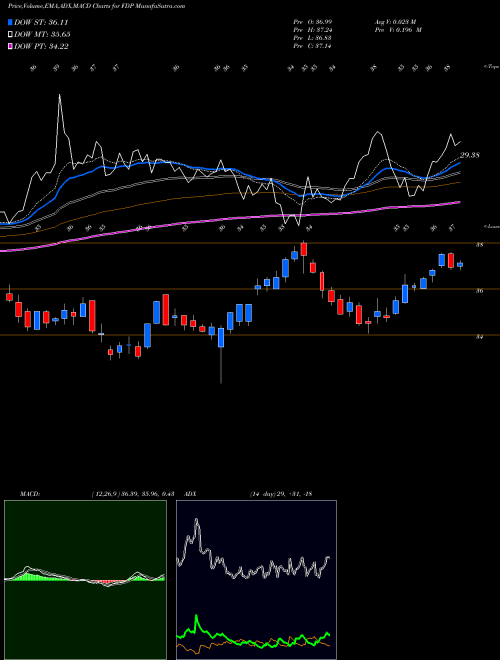Click the '36' price axis label

(479, 290)
